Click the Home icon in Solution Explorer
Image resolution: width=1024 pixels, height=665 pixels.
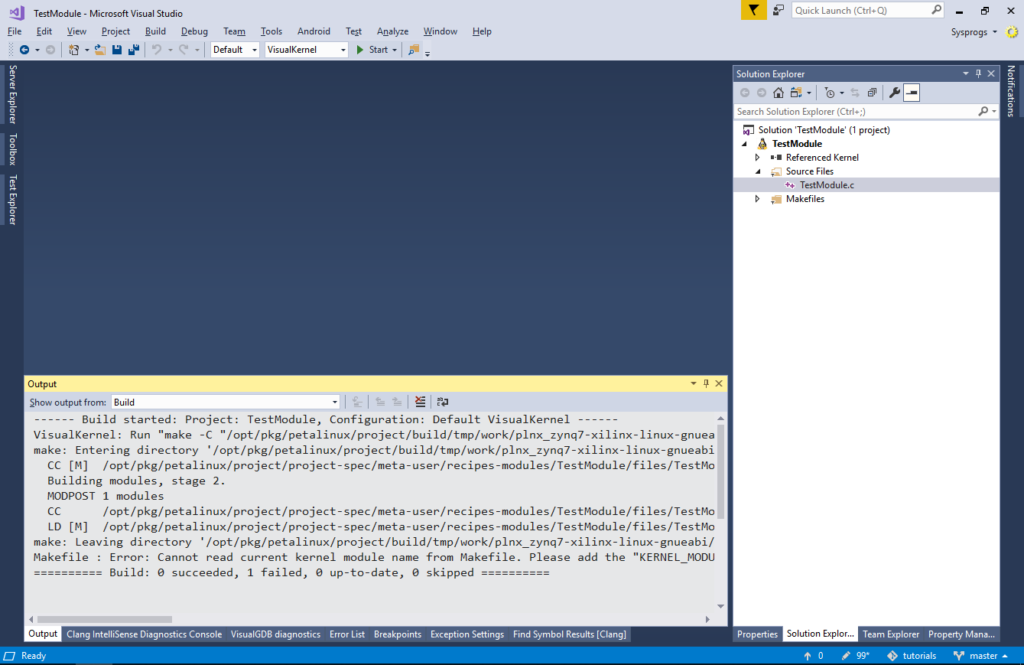[x=778, y=93]
